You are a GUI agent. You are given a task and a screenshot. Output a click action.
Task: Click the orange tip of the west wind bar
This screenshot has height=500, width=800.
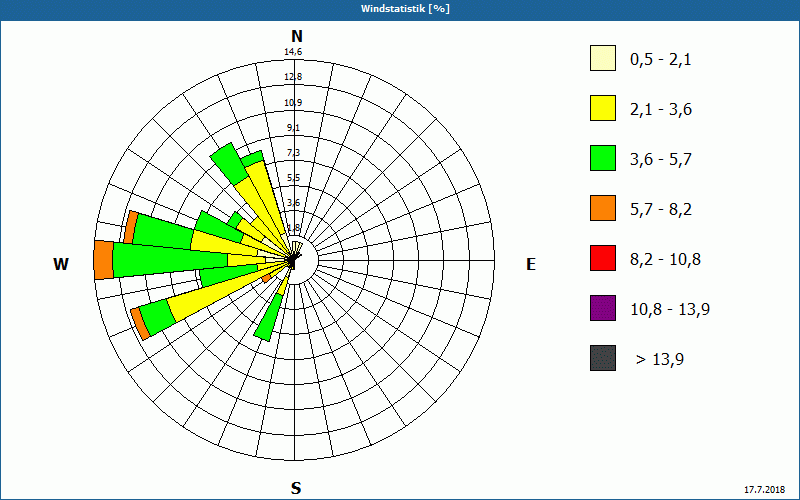(x=104, y=260)
